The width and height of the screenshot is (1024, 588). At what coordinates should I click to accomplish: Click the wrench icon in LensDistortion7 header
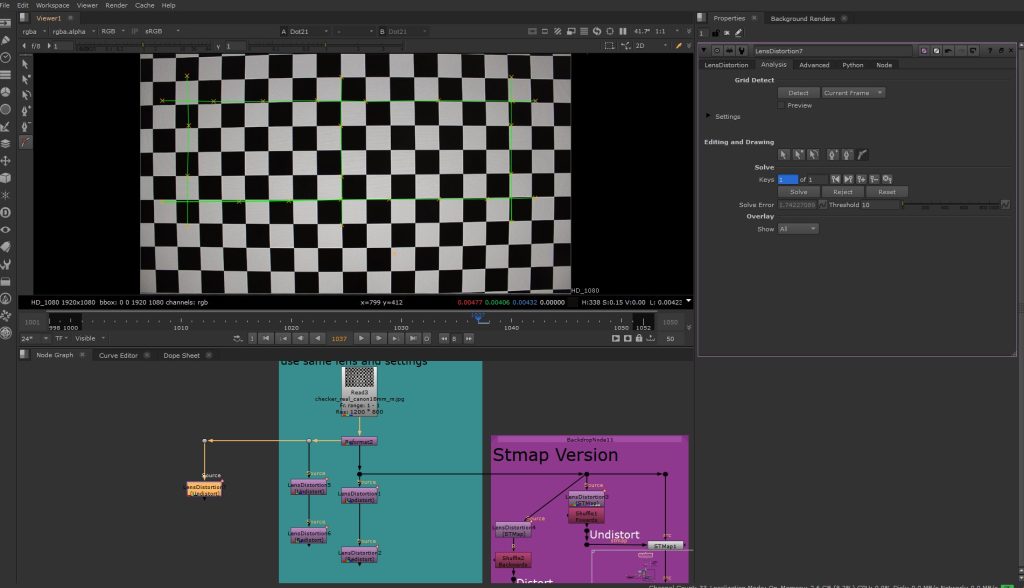coord(742,50)
